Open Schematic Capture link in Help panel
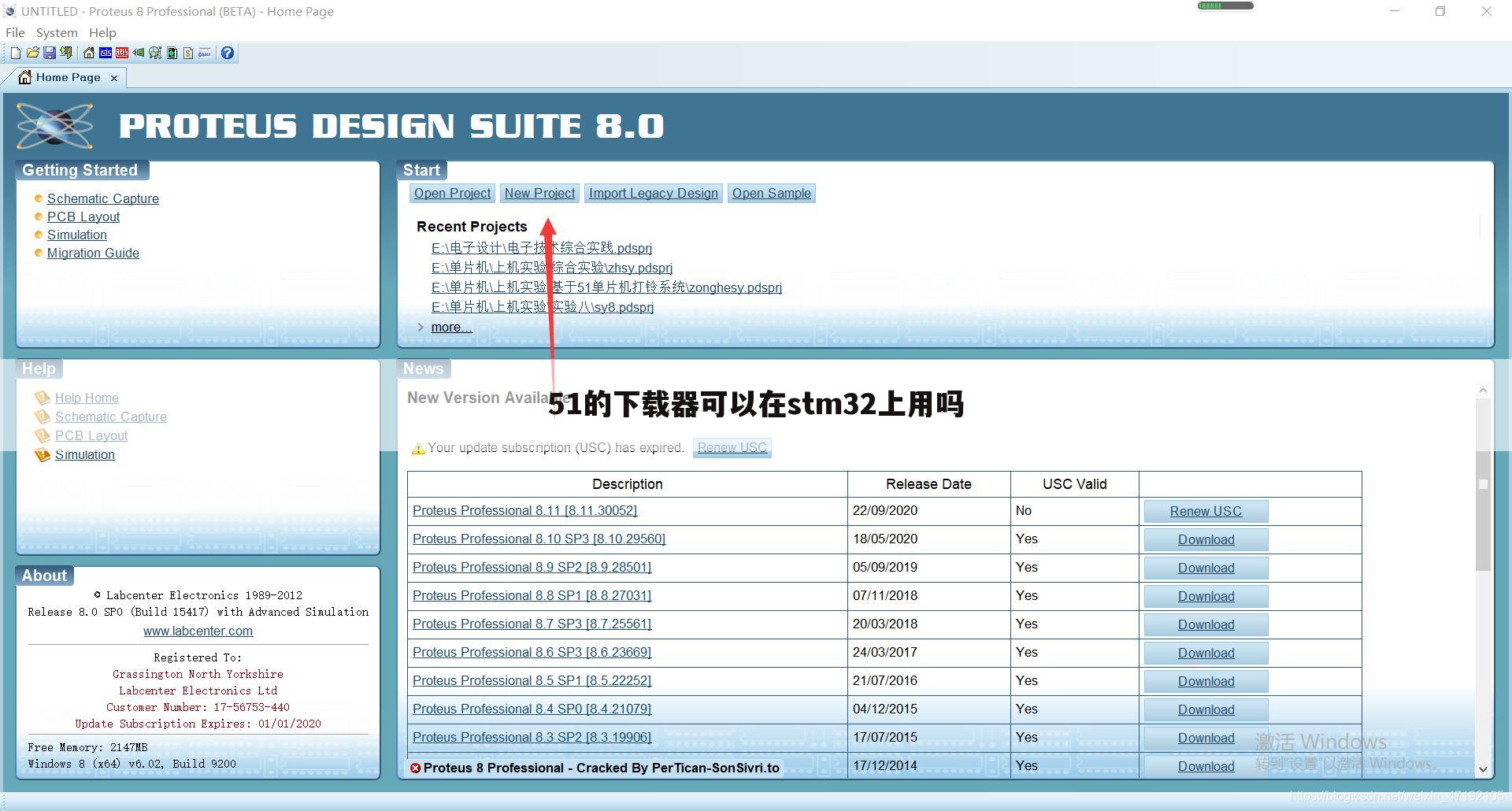1512x811 pixels. tap(111, 417)
